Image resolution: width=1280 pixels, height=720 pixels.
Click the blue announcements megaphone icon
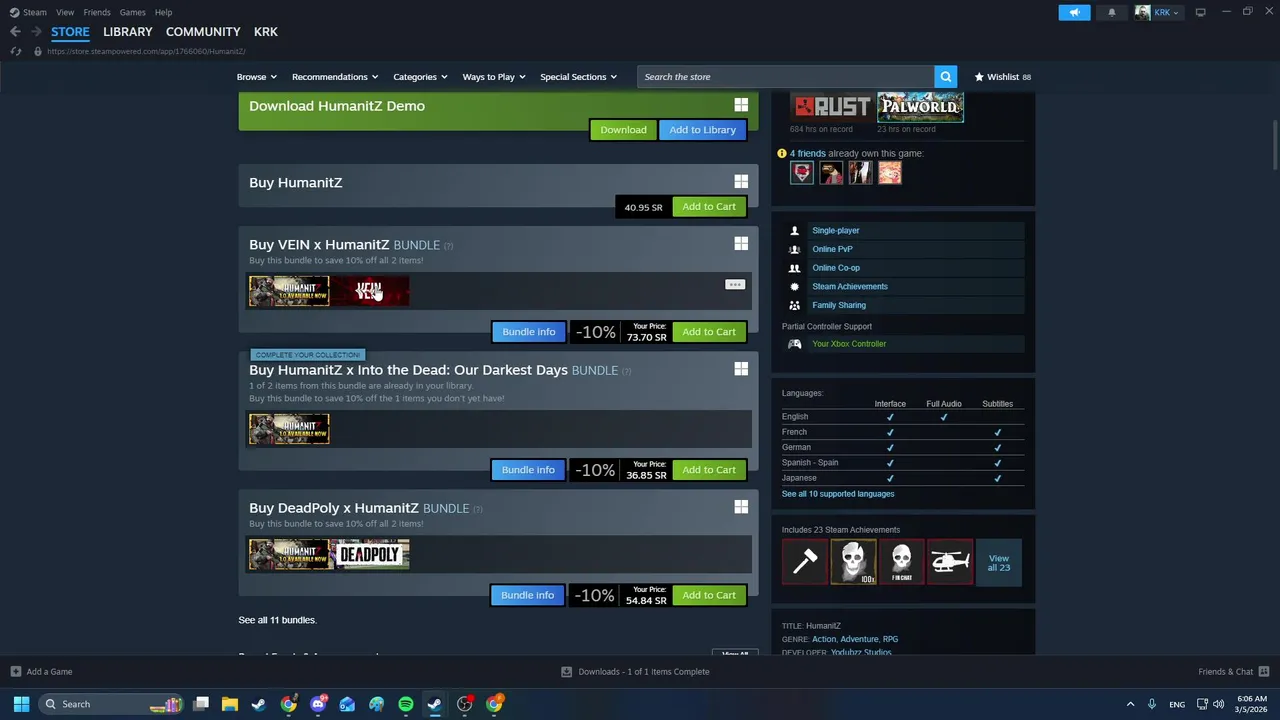click(1074, 12)
